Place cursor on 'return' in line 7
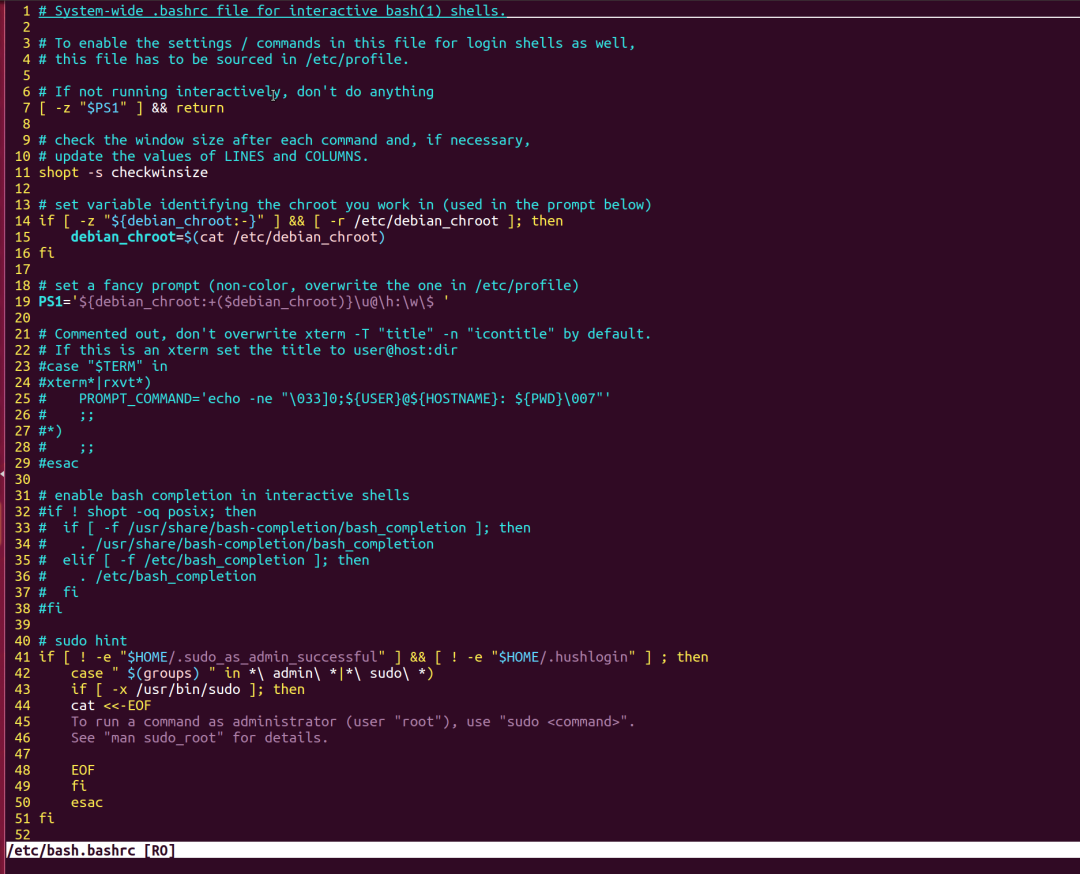This screenshot has height=874, width=1080. [x=200, y=108]
